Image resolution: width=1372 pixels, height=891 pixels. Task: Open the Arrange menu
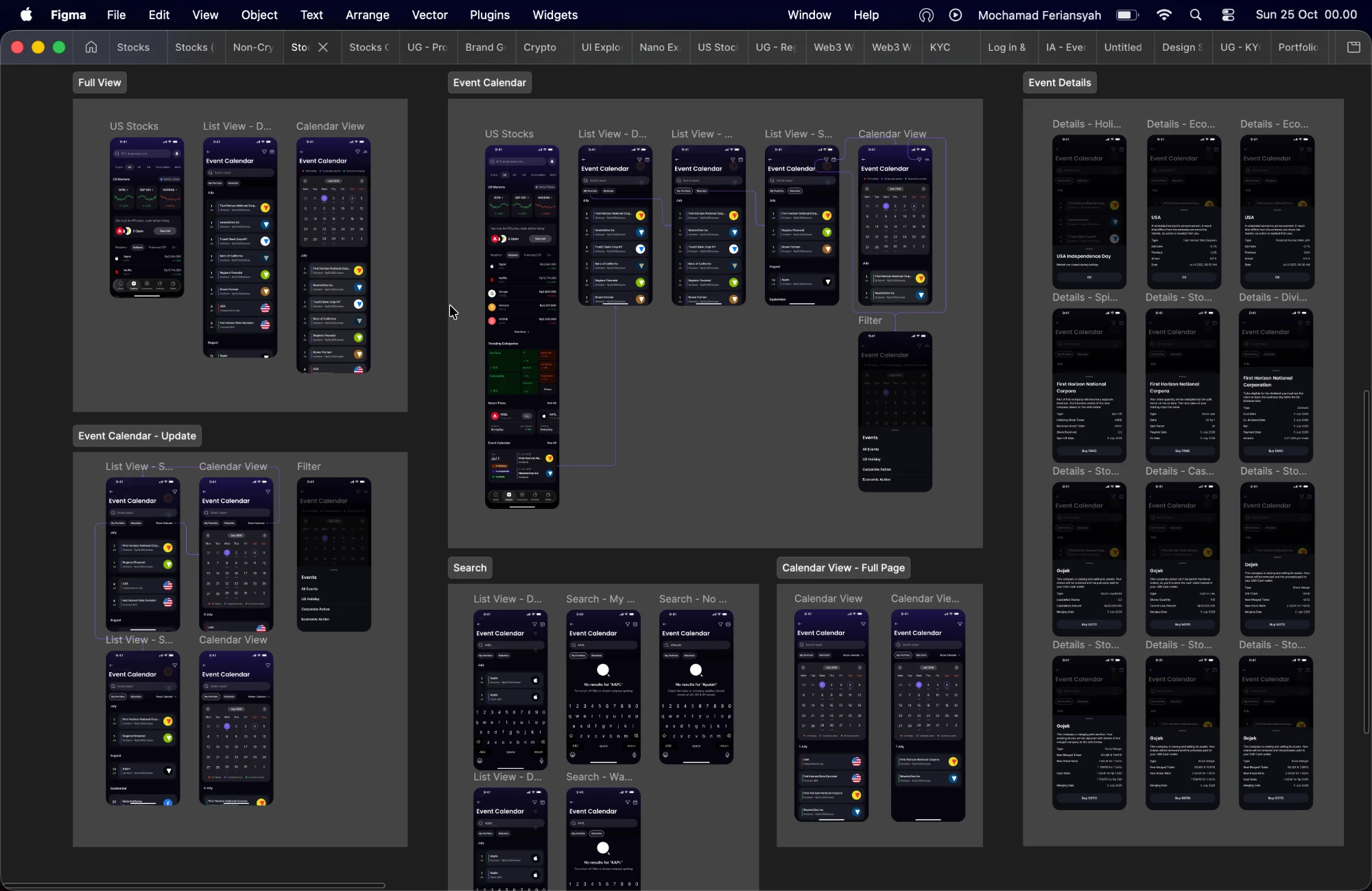(368, 15)
